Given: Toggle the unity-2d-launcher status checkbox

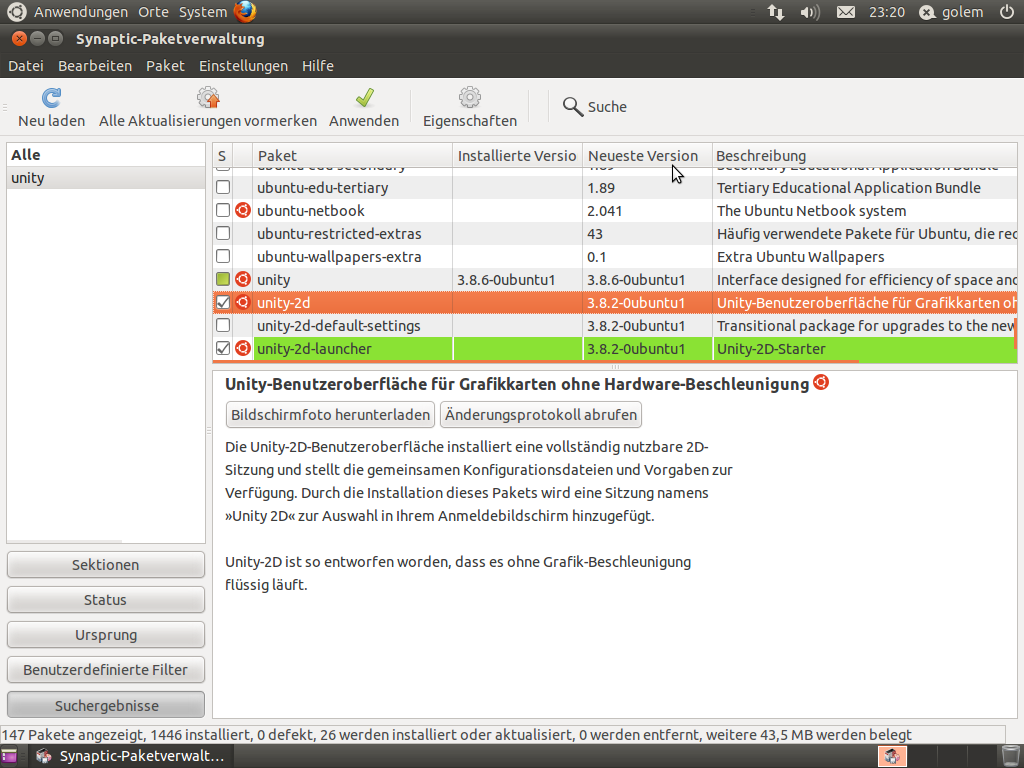Looking at the screenshot, I should point(223,349).
